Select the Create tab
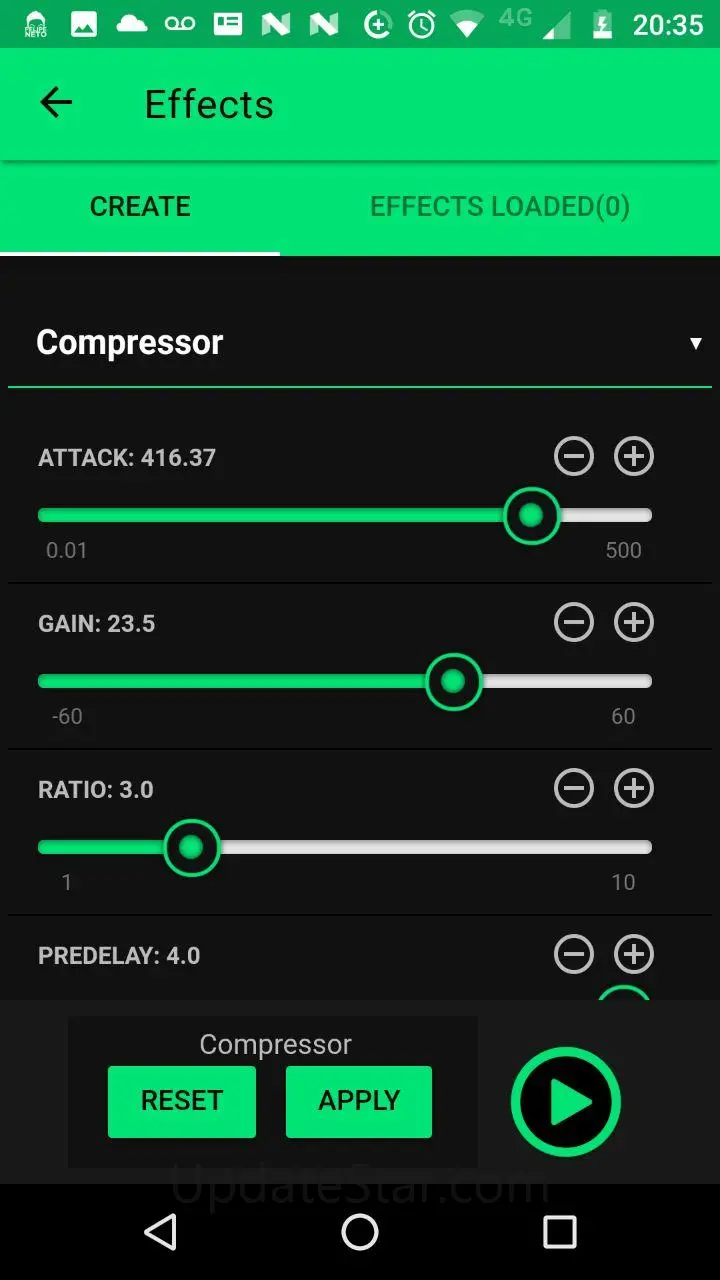 tap(140, 207)
